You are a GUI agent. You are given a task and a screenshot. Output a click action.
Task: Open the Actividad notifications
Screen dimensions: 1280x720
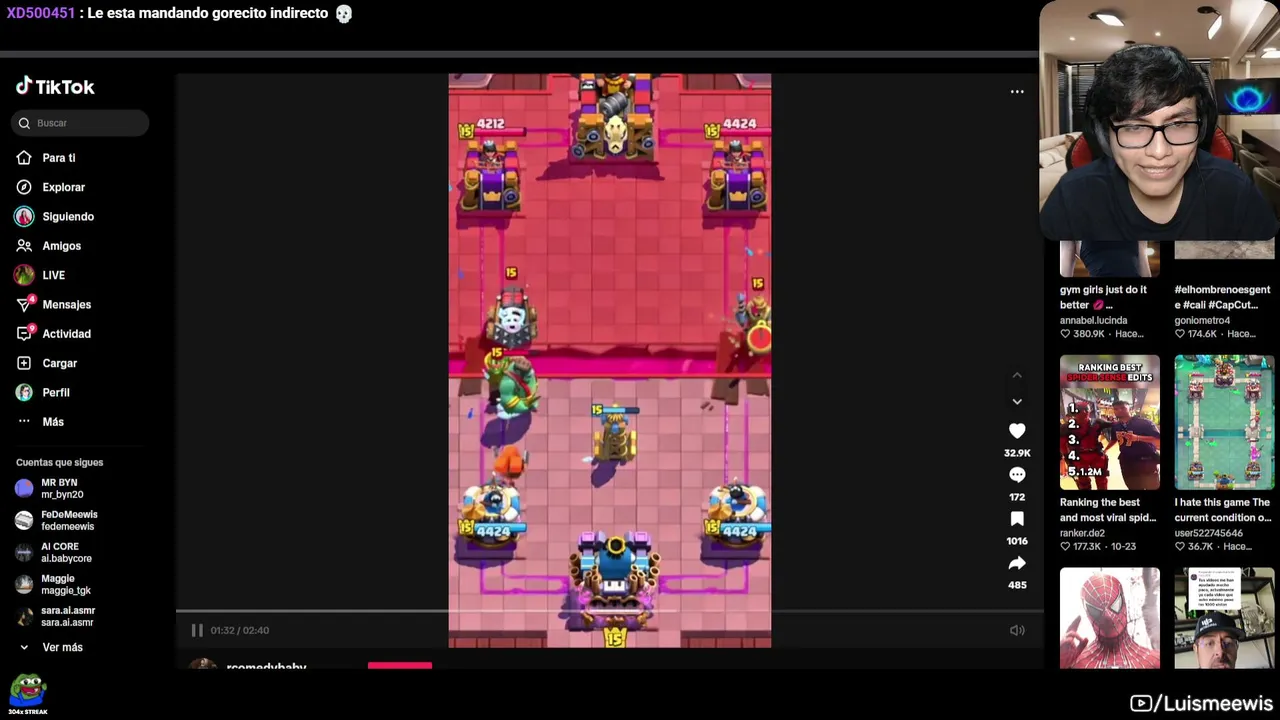66,334
